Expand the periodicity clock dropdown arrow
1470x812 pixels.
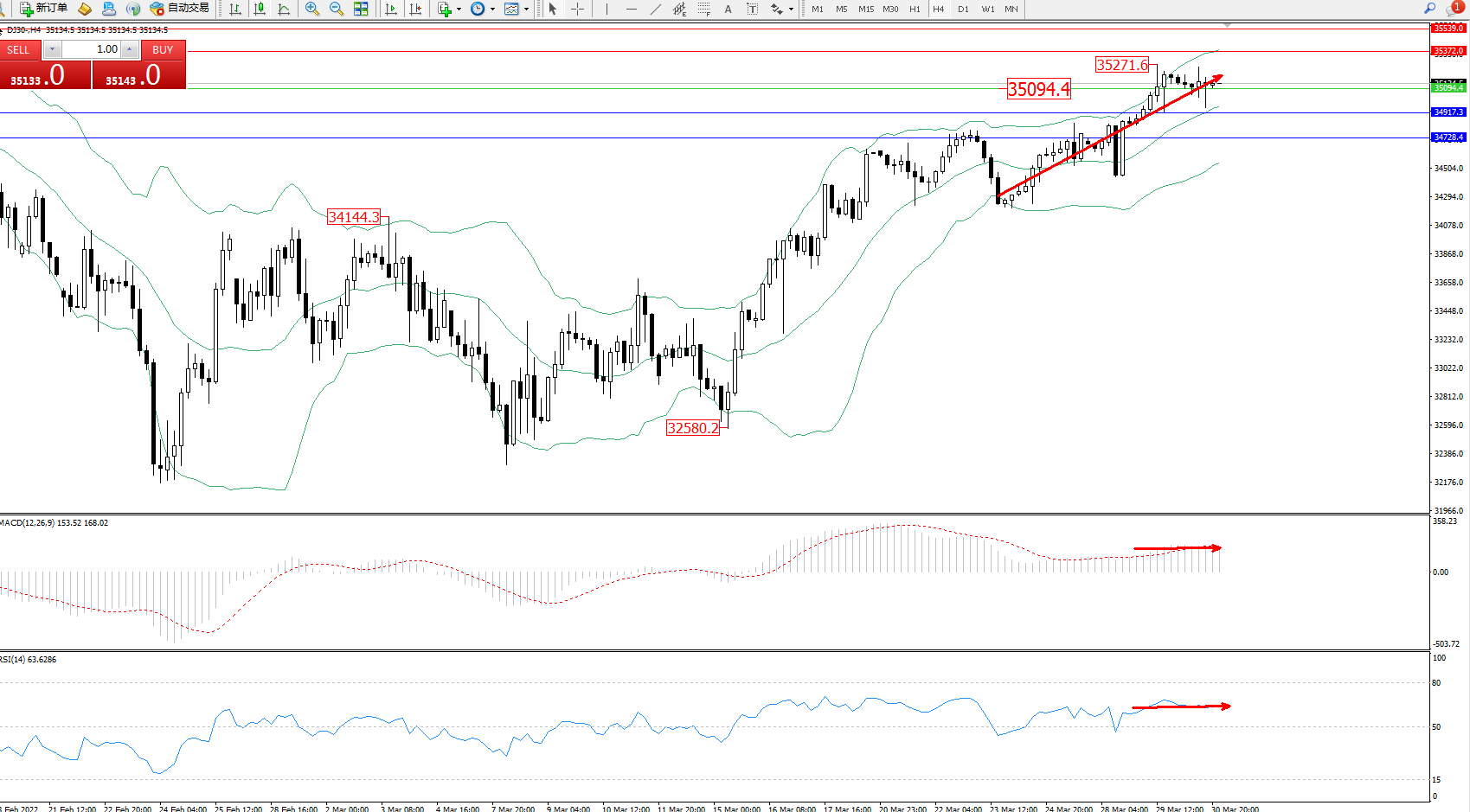tap(493, 9)
